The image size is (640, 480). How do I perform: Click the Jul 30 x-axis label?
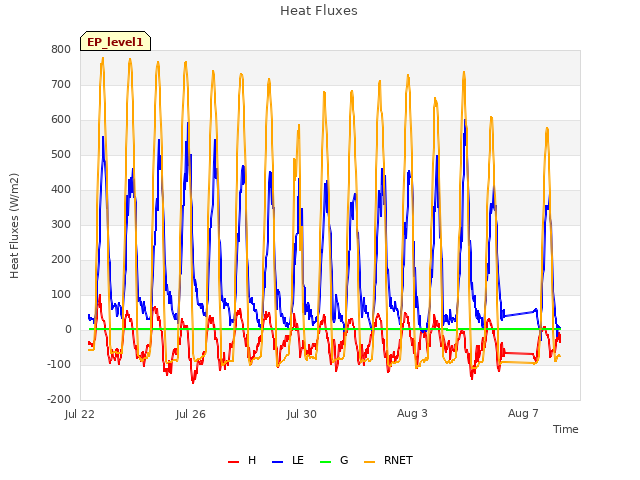[x=302, y=414]
